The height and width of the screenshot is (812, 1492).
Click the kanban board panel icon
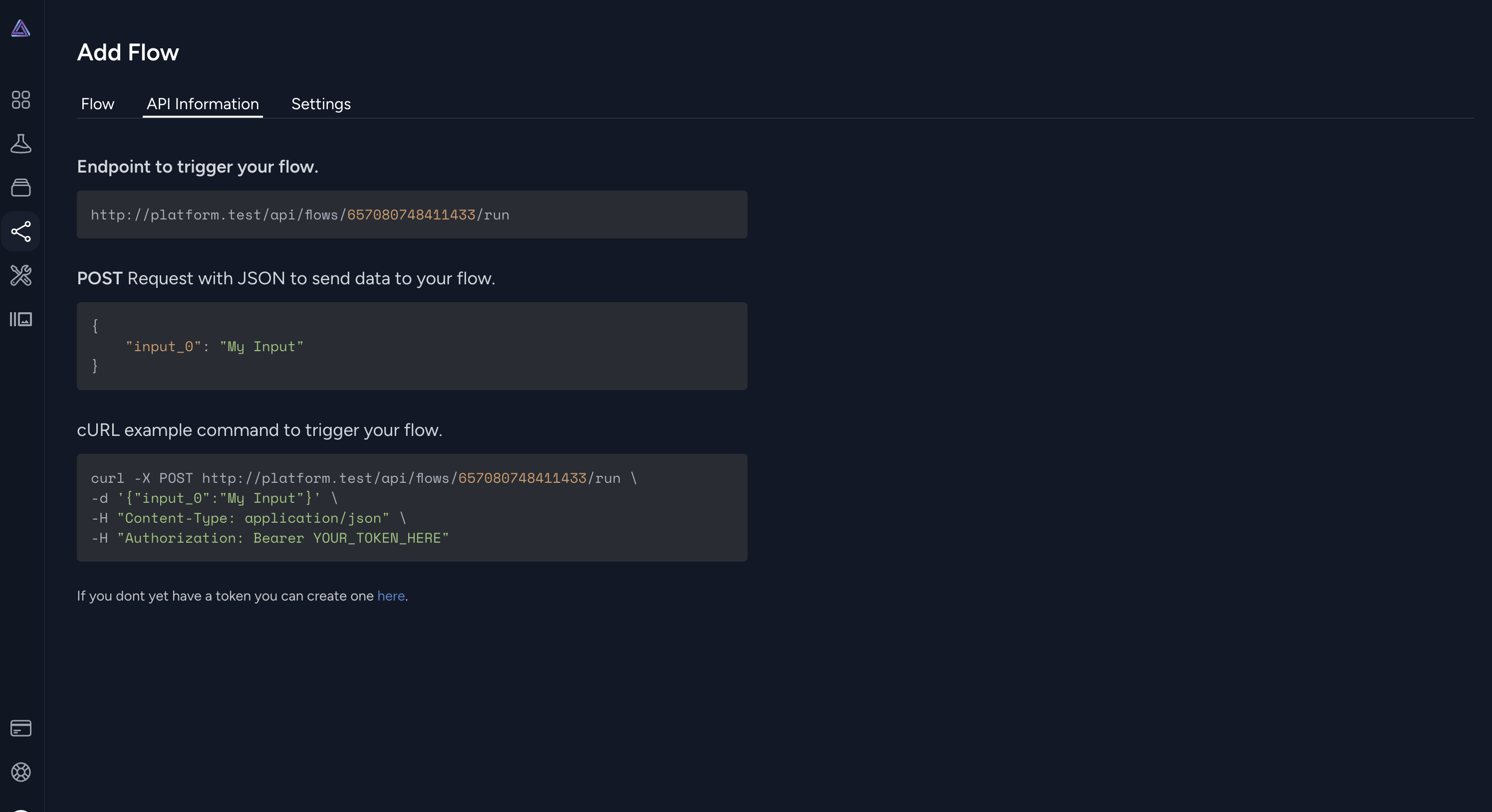21,319
